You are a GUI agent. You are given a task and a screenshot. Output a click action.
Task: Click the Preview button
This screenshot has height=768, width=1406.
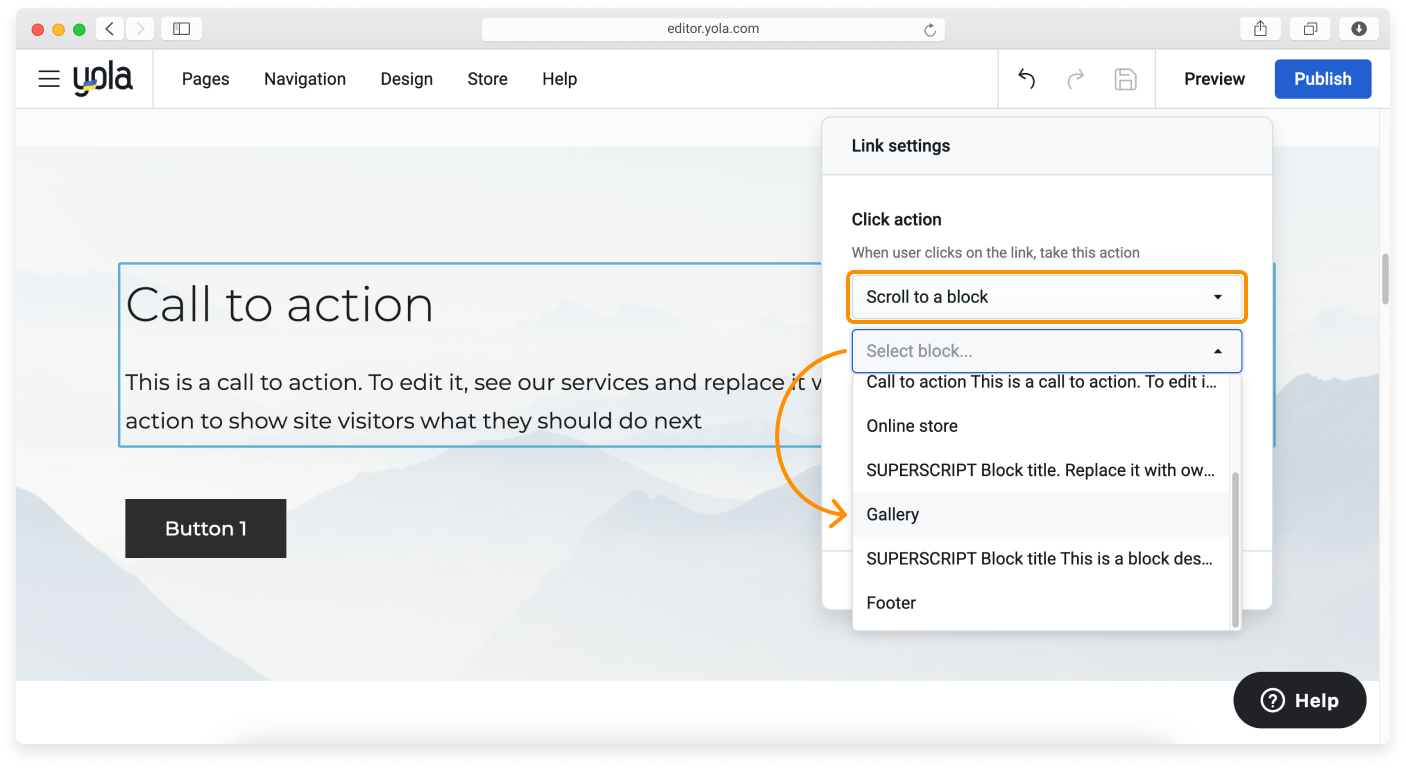1214,79
